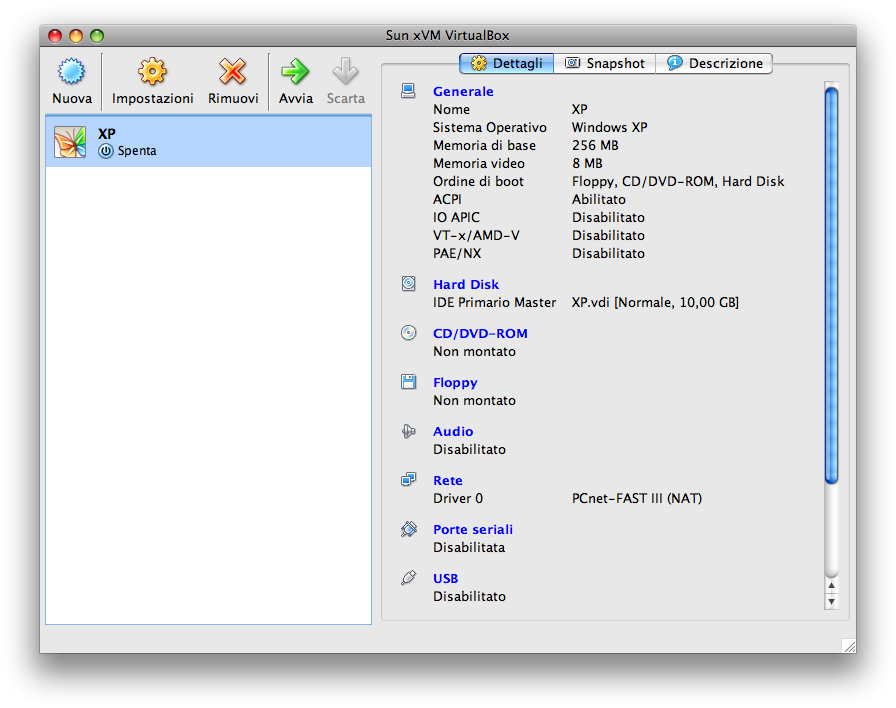
Task: Click the 'Sun xVM VirtualBox' window title
Action: pyautogui.click(x=447, y=35)
